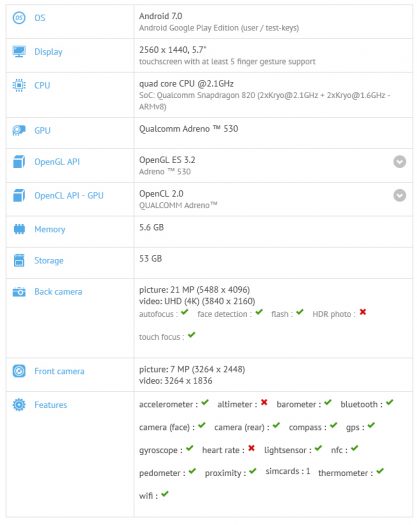The image size is (417, 525).
Task: Click the Storage SD card icon
Action: (x=19, y=260)
